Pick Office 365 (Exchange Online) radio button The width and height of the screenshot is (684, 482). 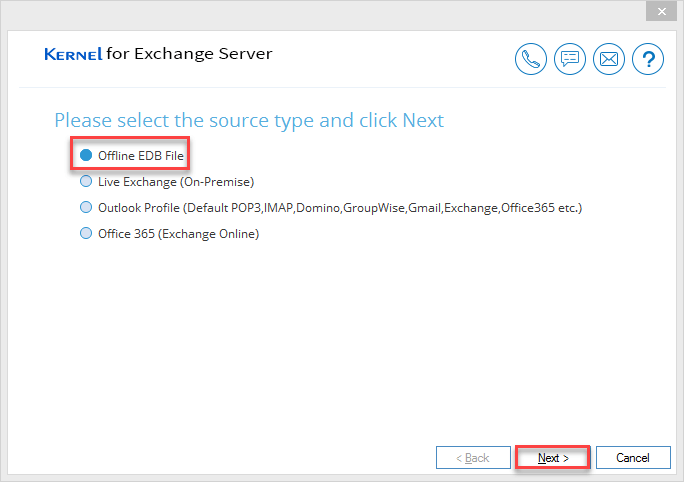coord(86,233)
